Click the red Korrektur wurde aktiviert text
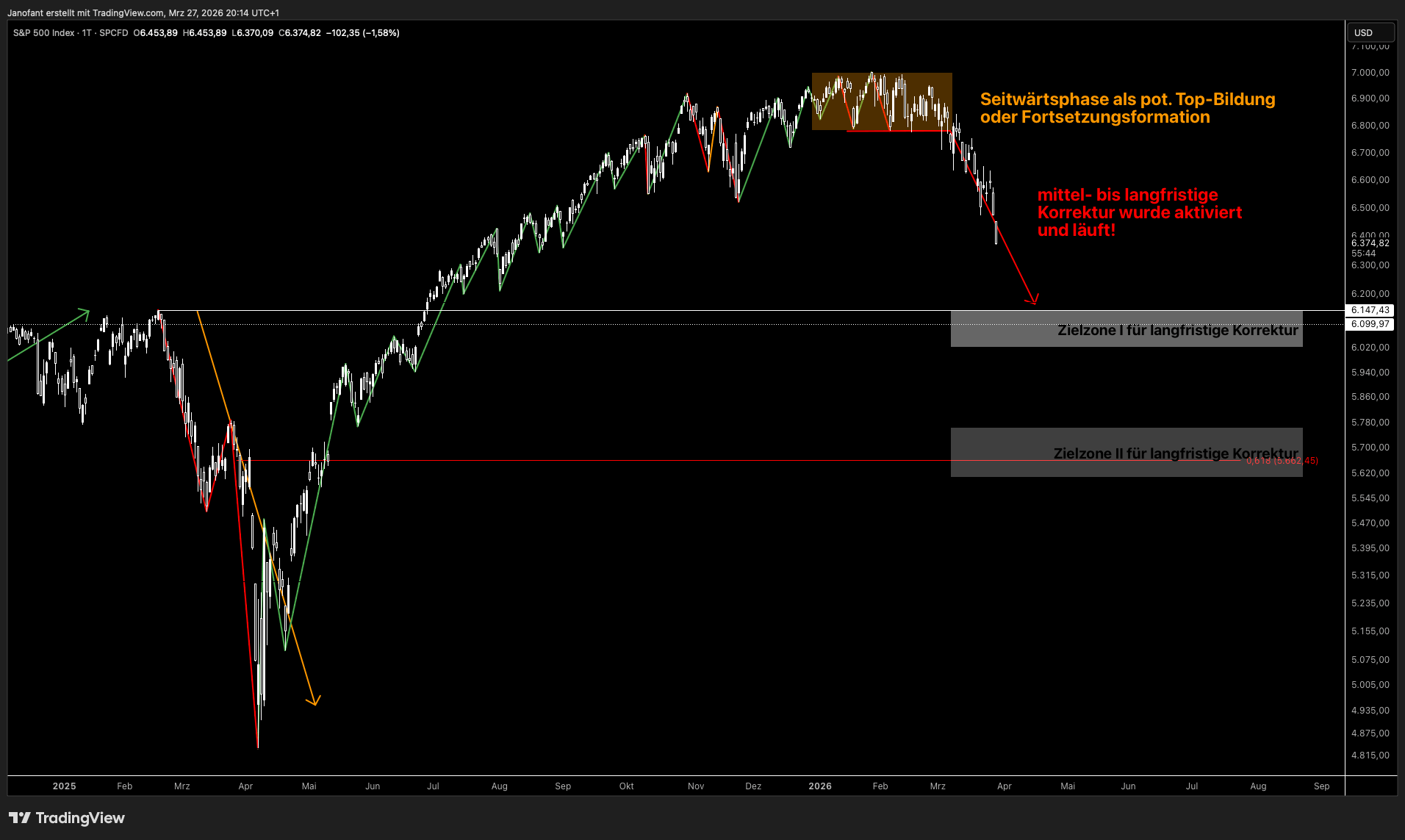1405x840 pixels. [x=1139, y=212]
